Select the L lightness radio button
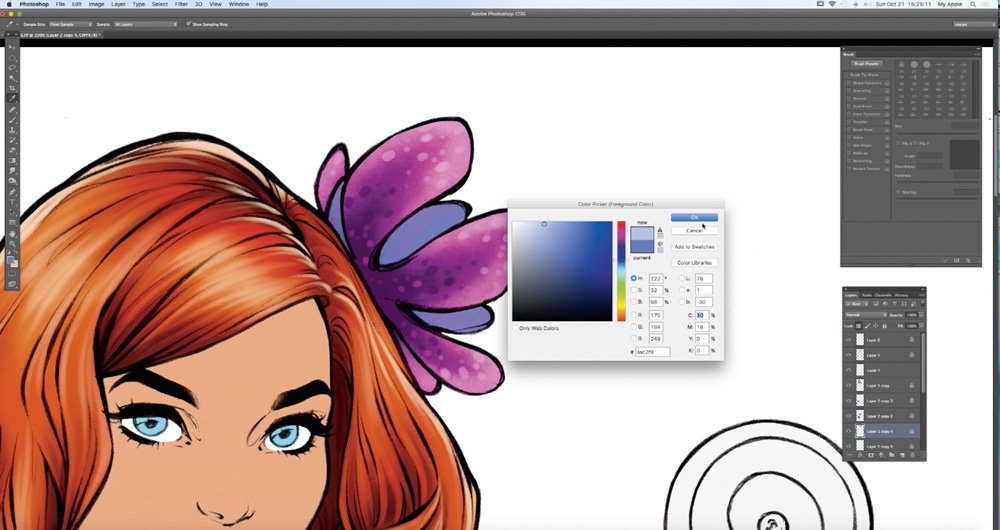Screen dimensions: 1000x530 (x=682, y=279)
